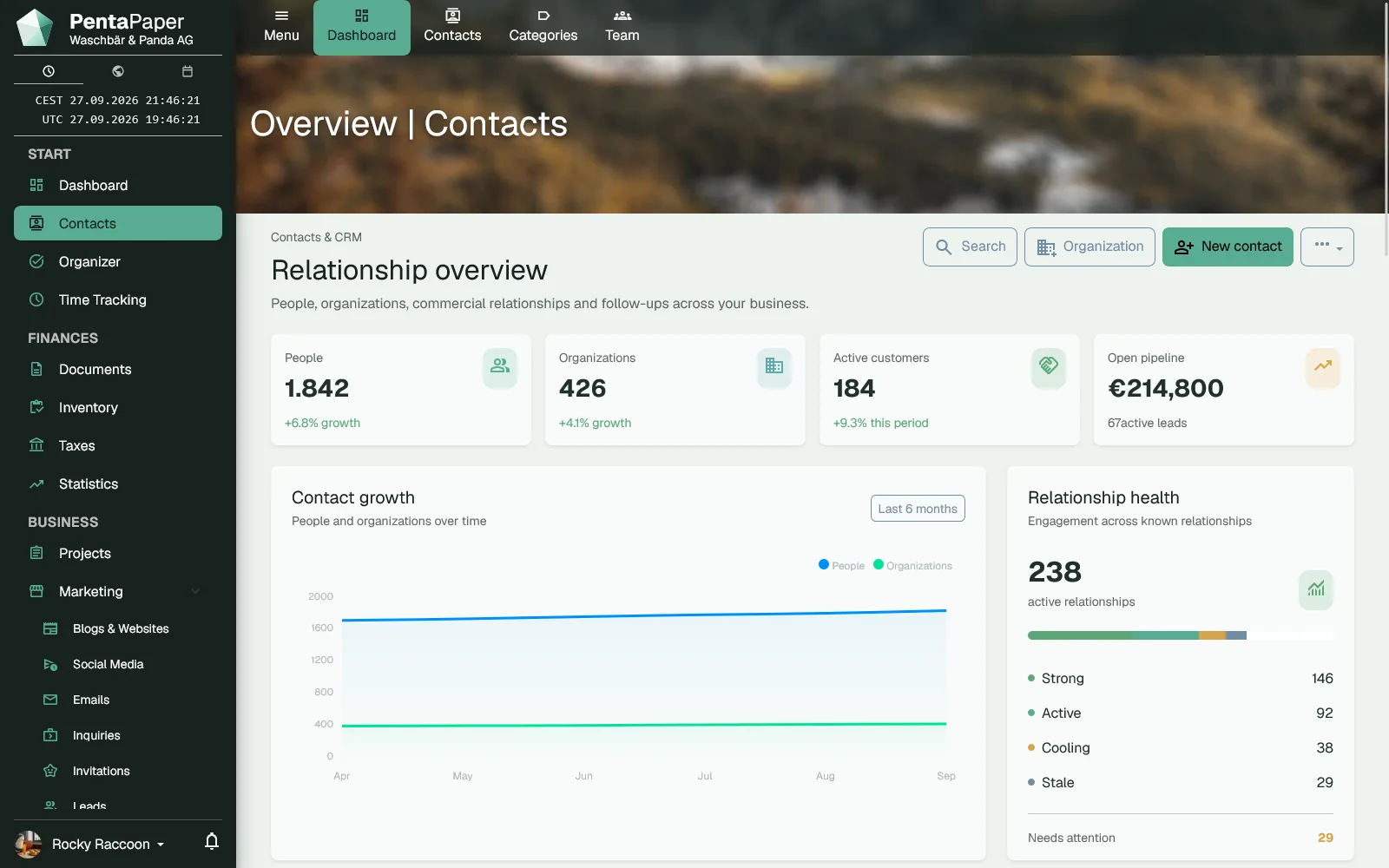Open Inquiries submenu item

(125, 735)
